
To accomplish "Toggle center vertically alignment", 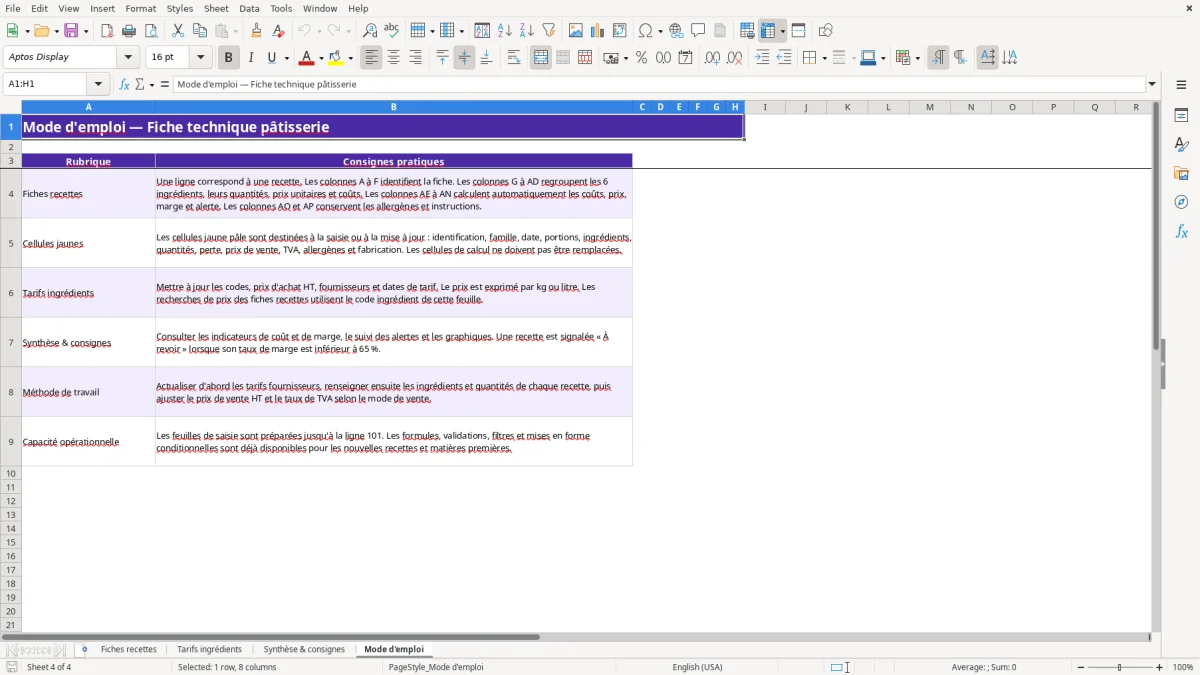I will (464, 58).
